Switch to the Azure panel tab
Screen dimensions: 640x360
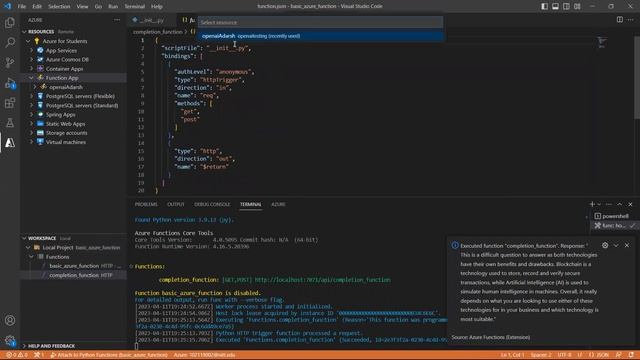pos(278,204)
